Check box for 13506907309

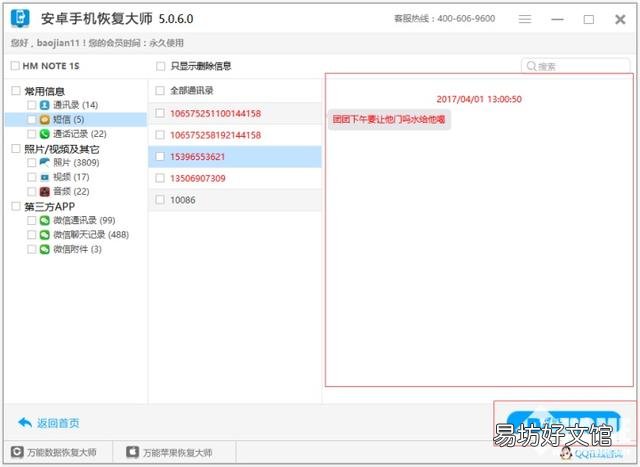pyautogui.click(x=160, y=178)
